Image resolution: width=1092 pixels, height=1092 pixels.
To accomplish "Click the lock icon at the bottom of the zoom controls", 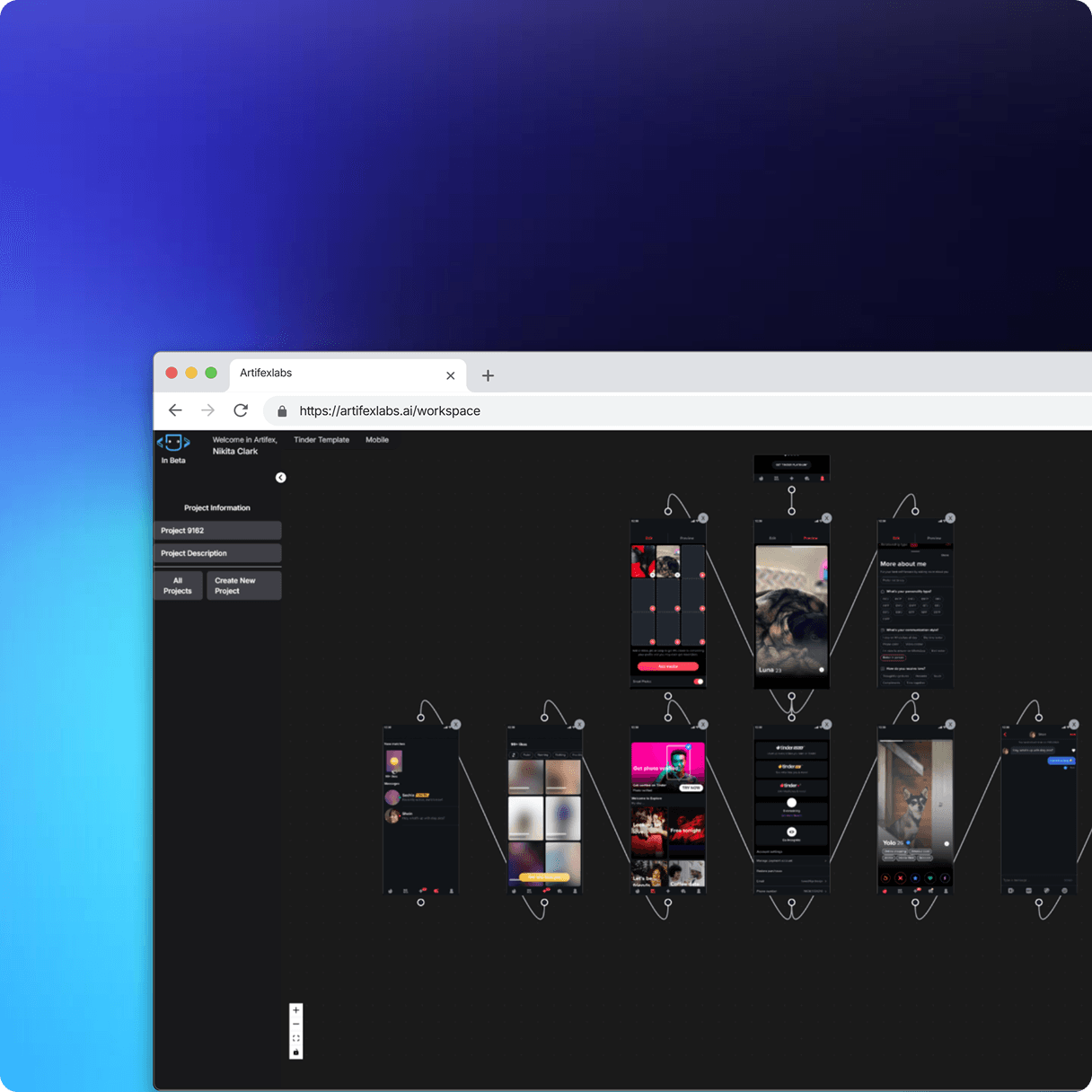I will (295, 1050).
